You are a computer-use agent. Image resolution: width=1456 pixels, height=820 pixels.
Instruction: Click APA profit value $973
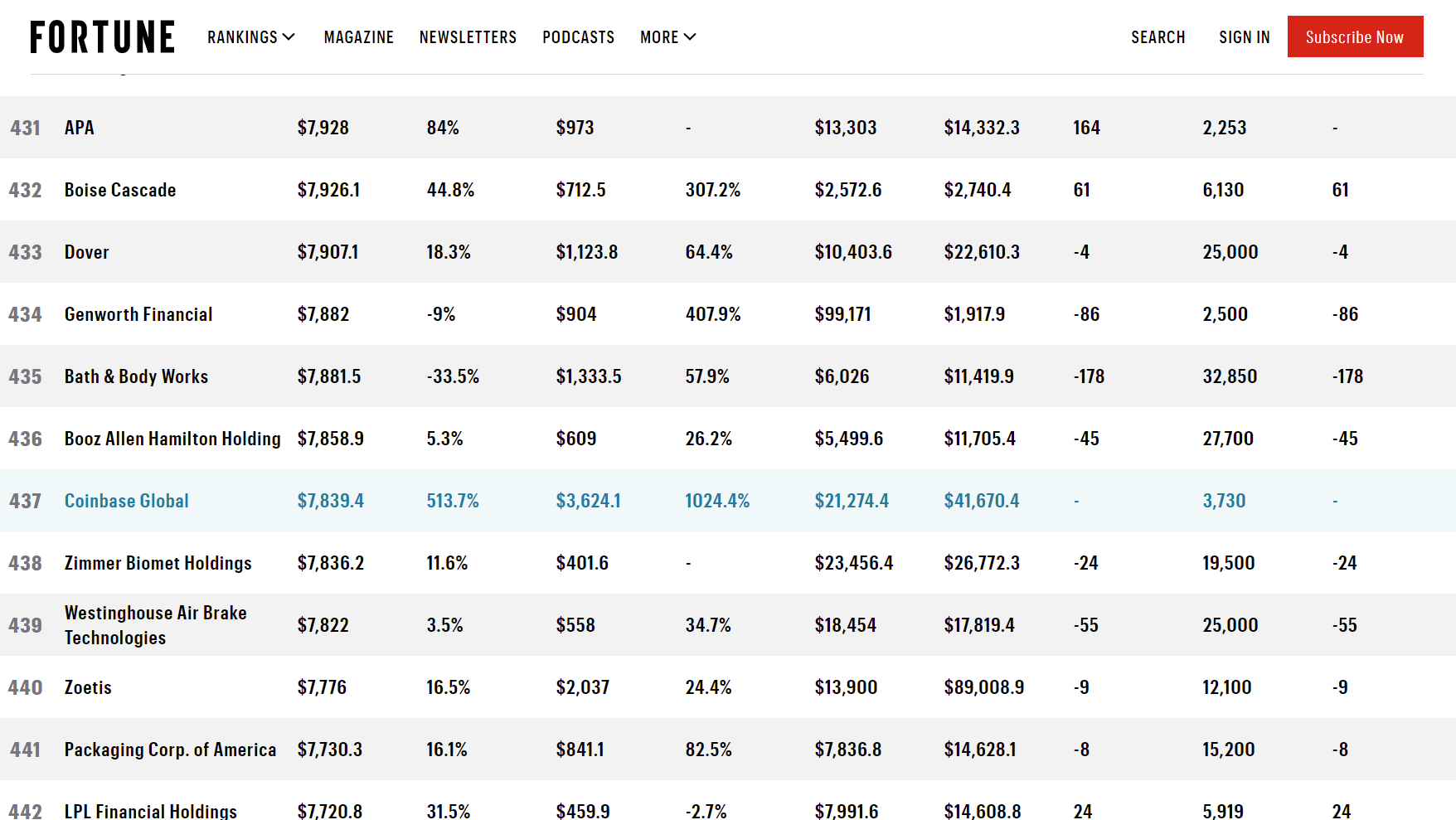(x=575, y=128)
